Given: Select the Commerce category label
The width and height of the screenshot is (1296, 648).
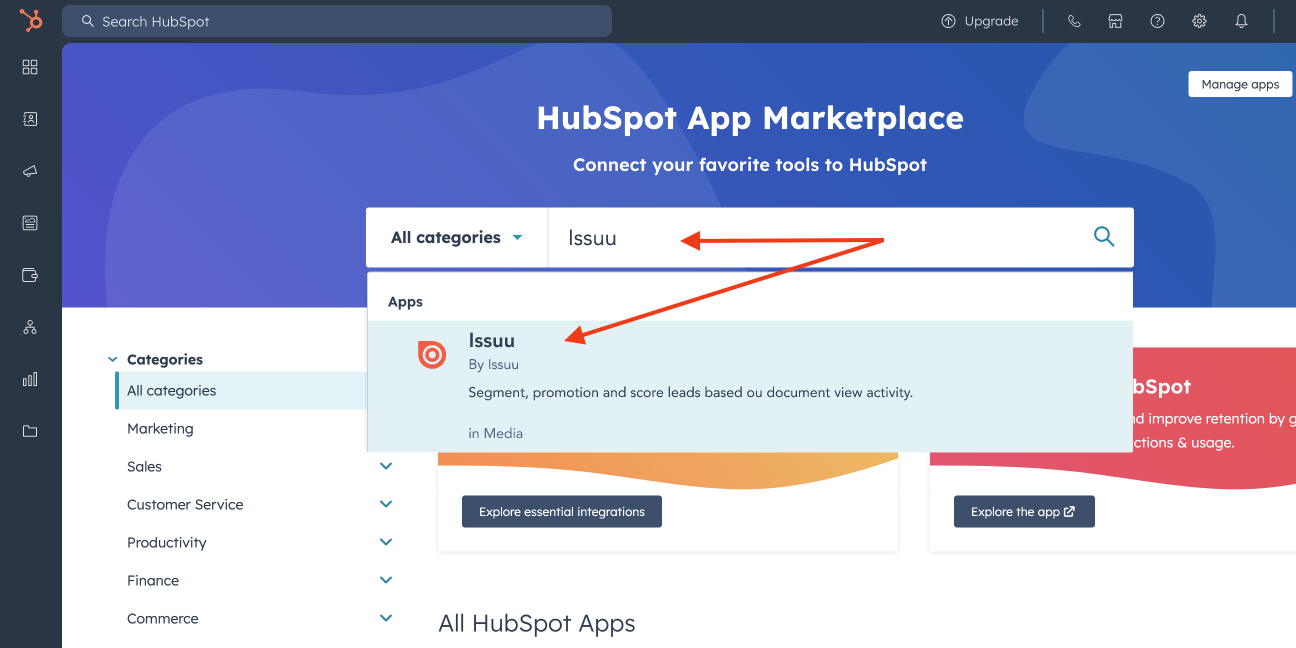Looking at the screenshot, I should [x=163, y=619].
